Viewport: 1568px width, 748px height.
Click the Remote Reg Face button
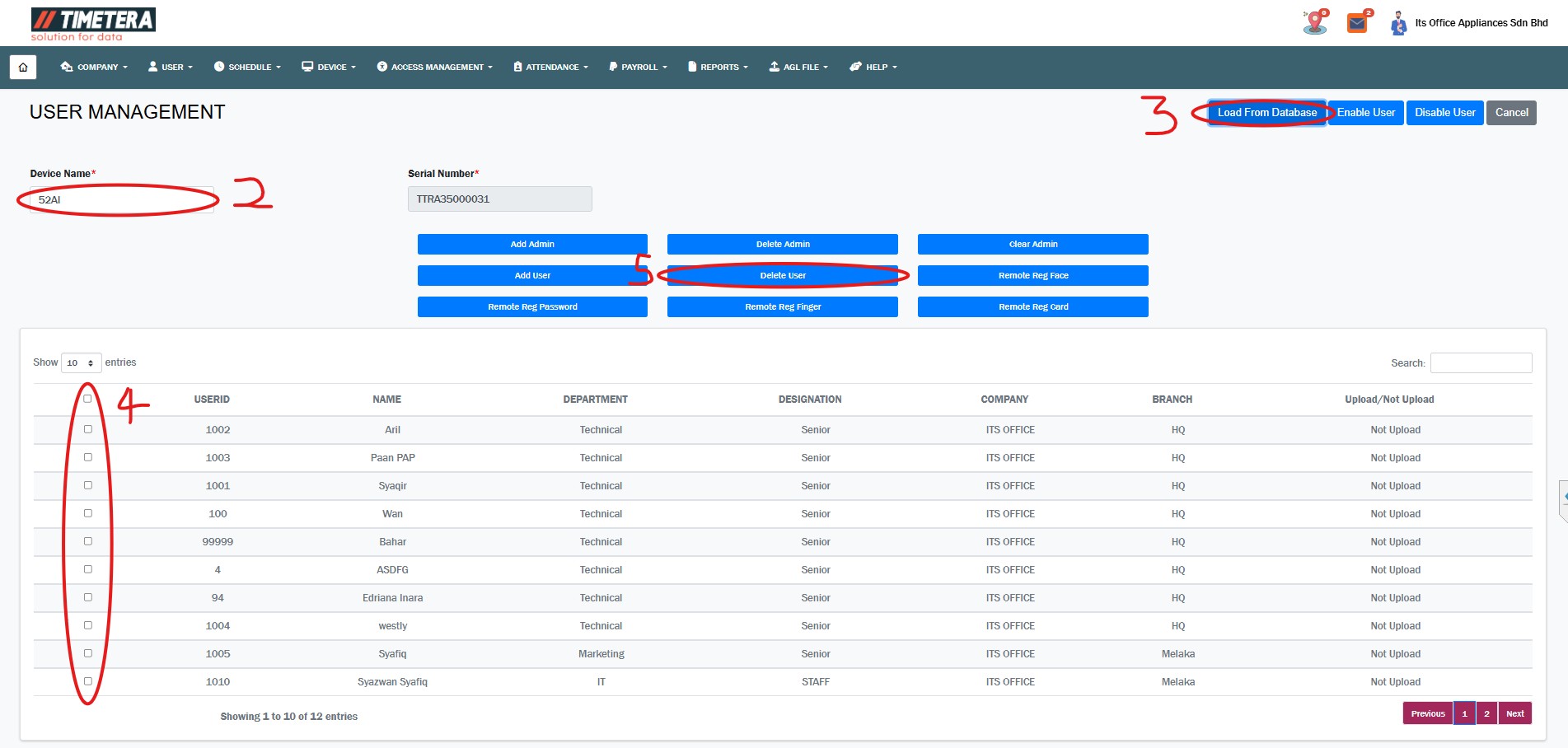tap(1033, 275)
